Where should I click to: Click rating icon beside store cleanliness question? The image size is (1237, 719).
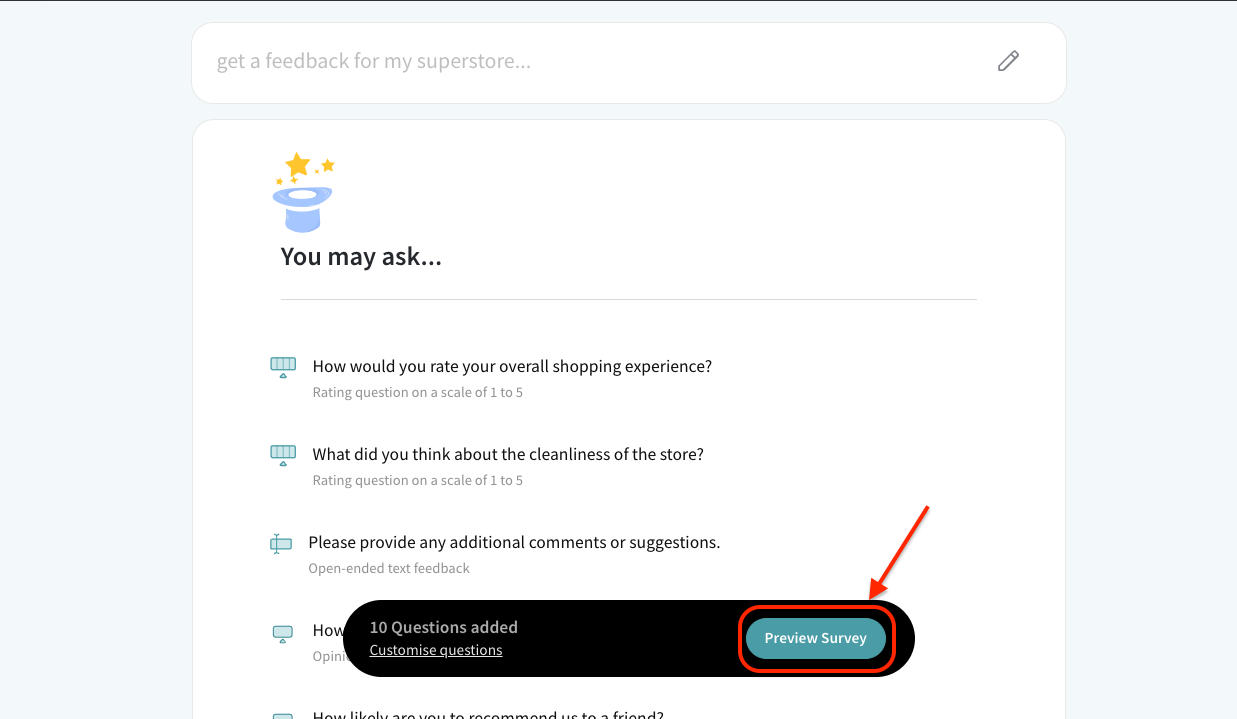tap(283, 455)
